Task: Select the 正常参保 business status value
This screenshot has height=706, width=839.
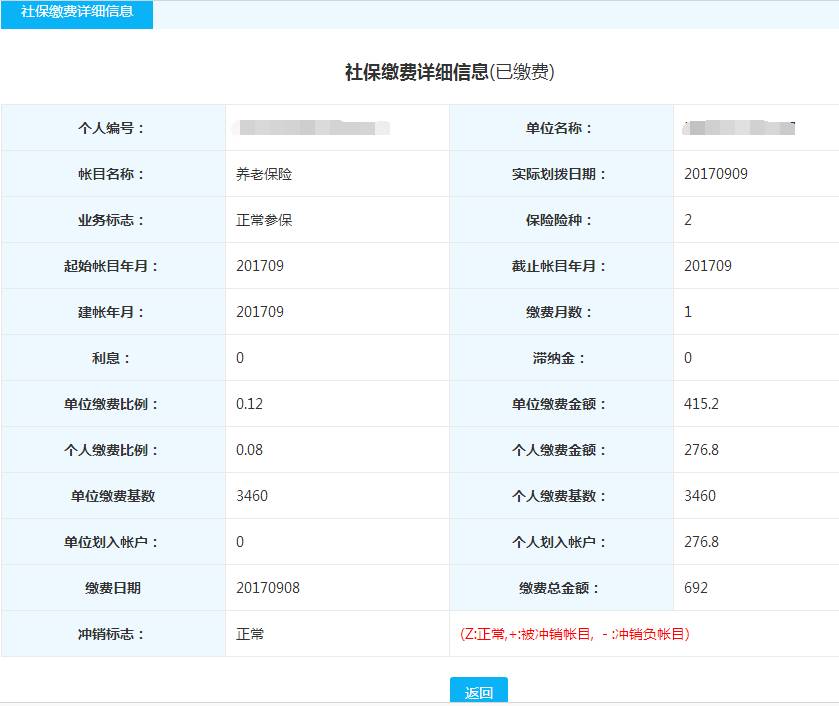Action: (x=264, y=220)
